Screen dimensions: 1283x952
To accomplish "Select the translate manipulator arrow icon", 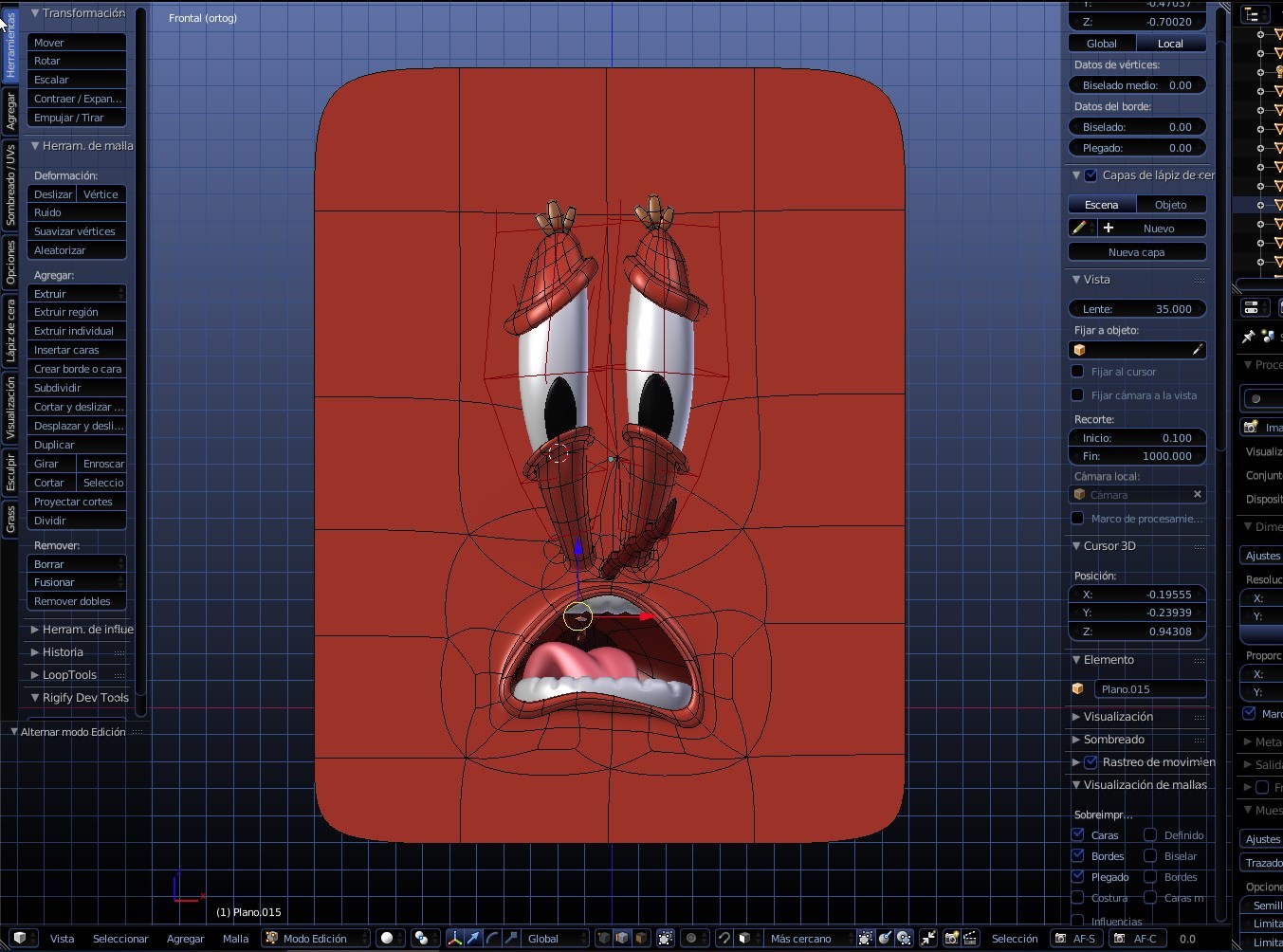I will tap(474, 938).
